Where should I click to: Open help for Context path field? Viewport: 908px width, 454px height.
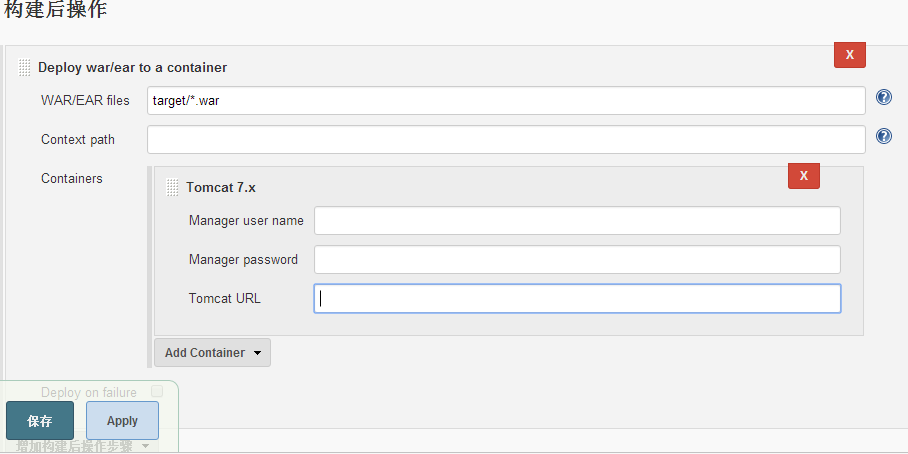click(x=884, y=137)
